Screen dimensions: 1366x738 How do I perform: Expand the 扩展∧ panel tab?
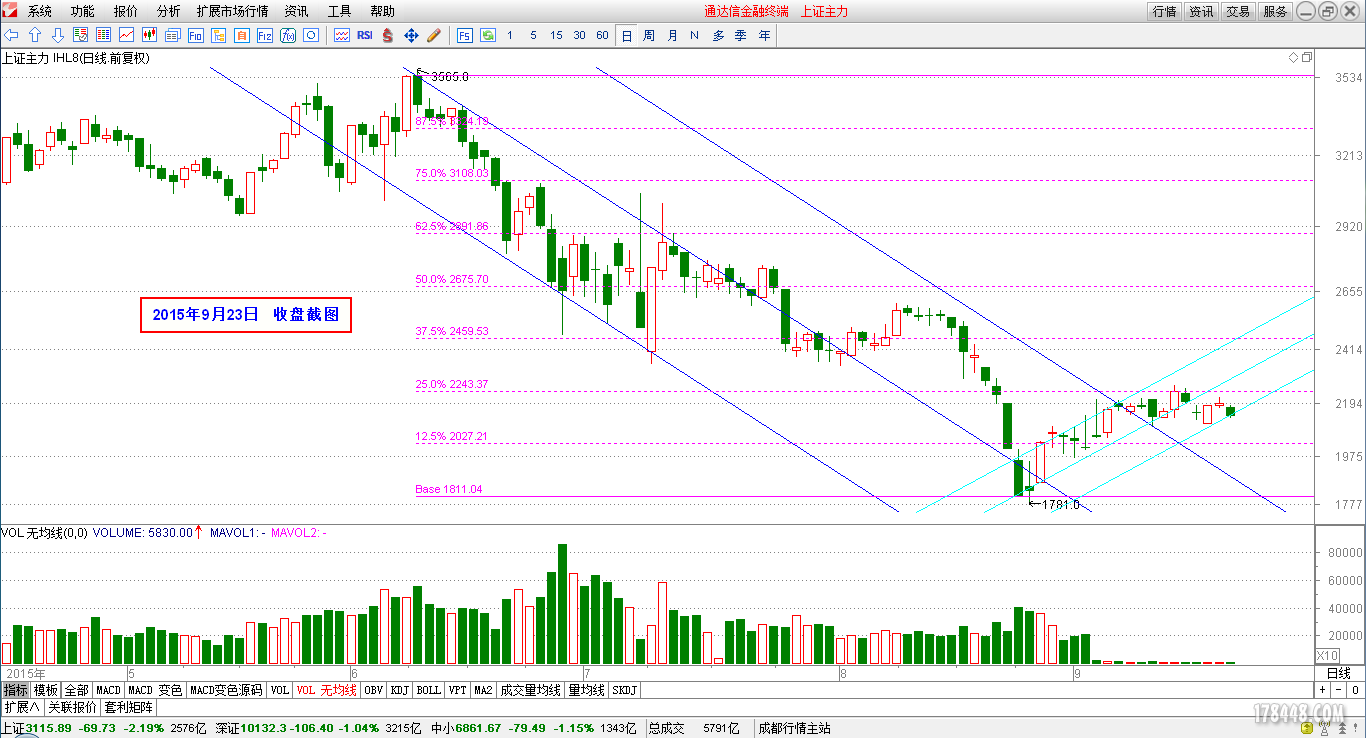pyautogui.click(x=21, y=707)
